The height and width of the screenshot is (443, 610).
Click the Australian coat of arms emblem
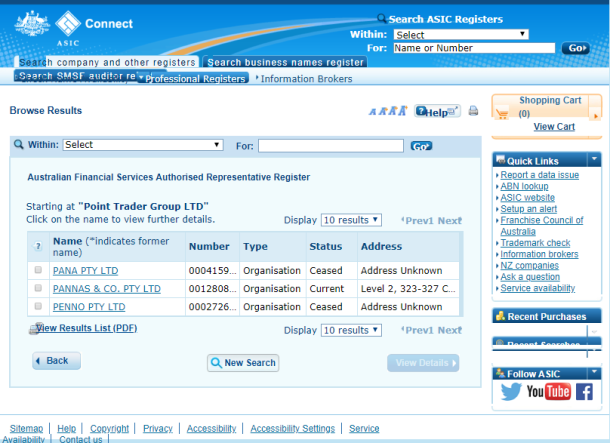(x=32, y=23)
